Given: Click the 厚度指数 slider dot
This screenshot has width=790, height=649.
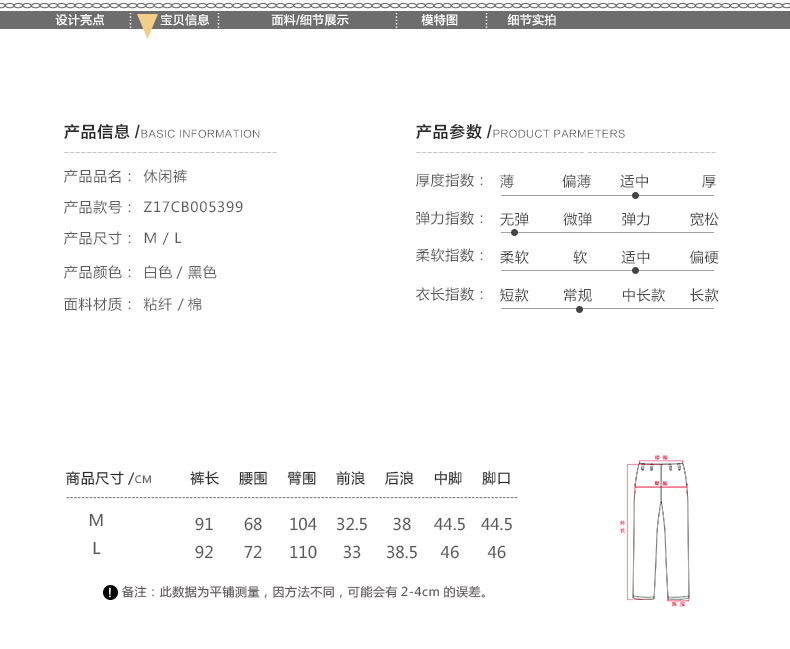Looking at the screenshot, I should pos(635,196).
